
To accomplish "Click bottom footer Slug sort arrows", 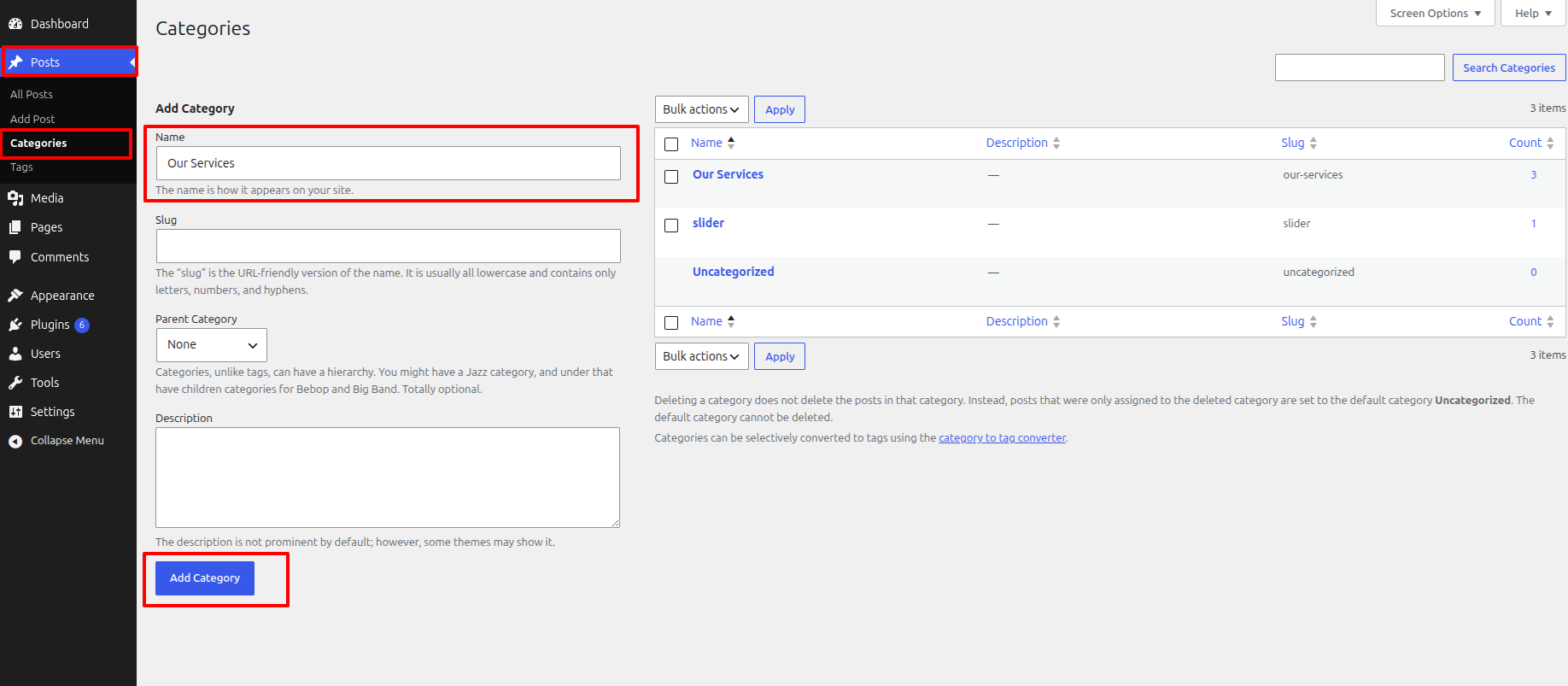I will [x=1313, y=321].
